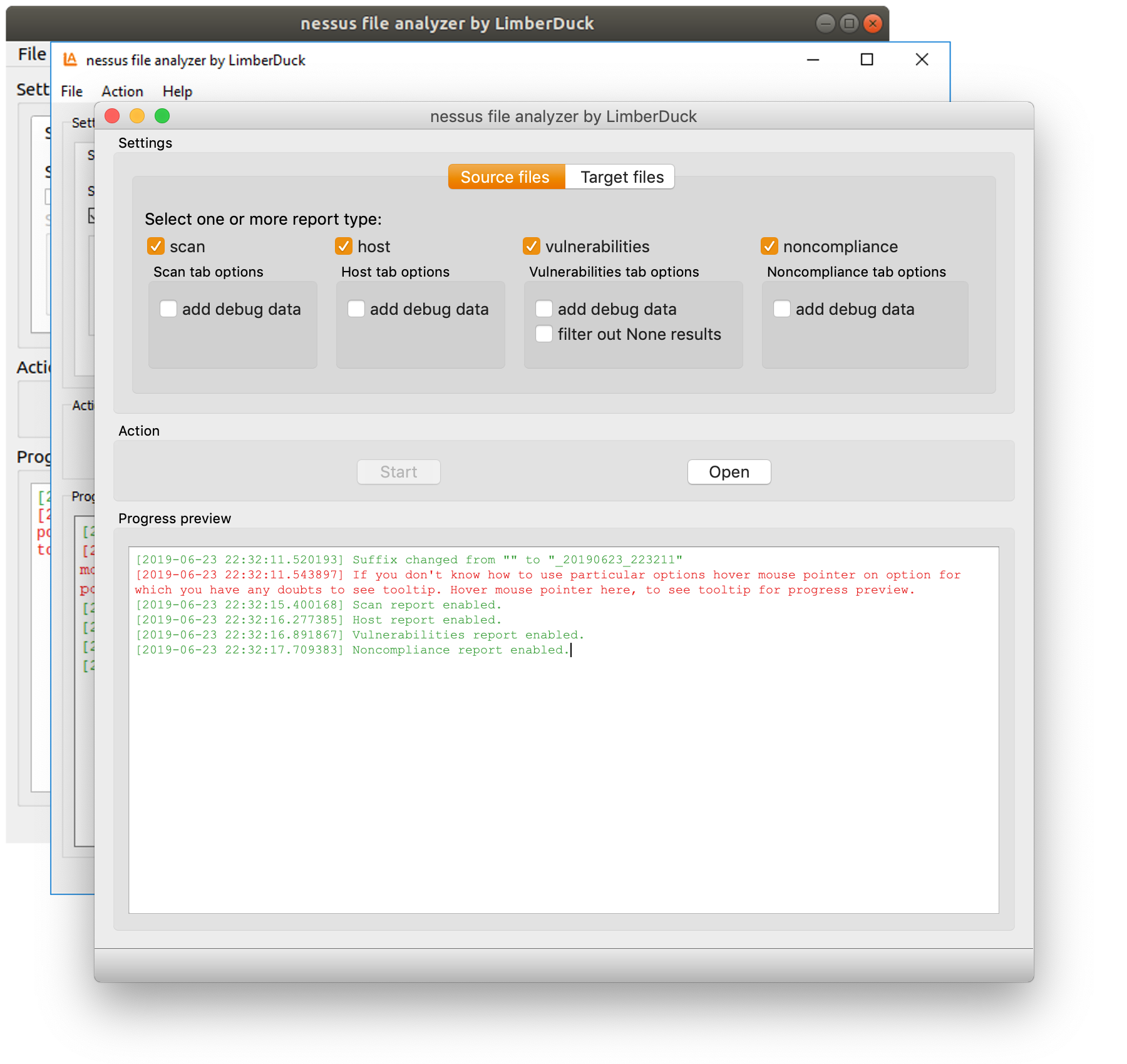Open the Help menu
This screenshot has width=1127, height=1064.
pyautogui.click(x=177, y=91)
